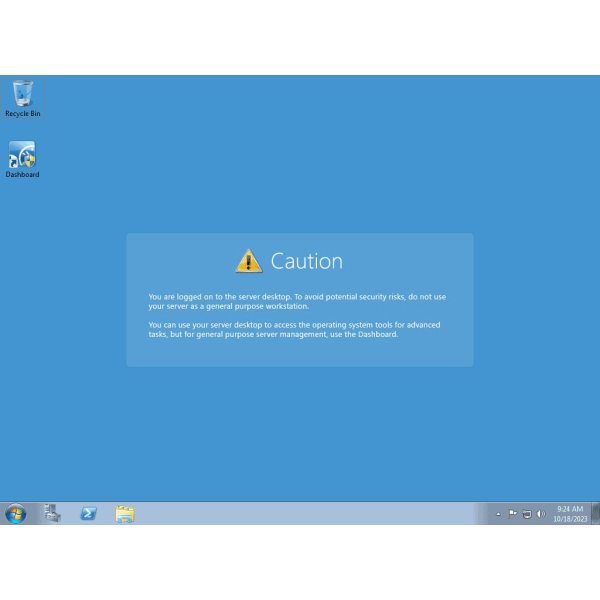Open the Windows Start menu orb
This screenshot has height=600, width=600.
(16, 514)
